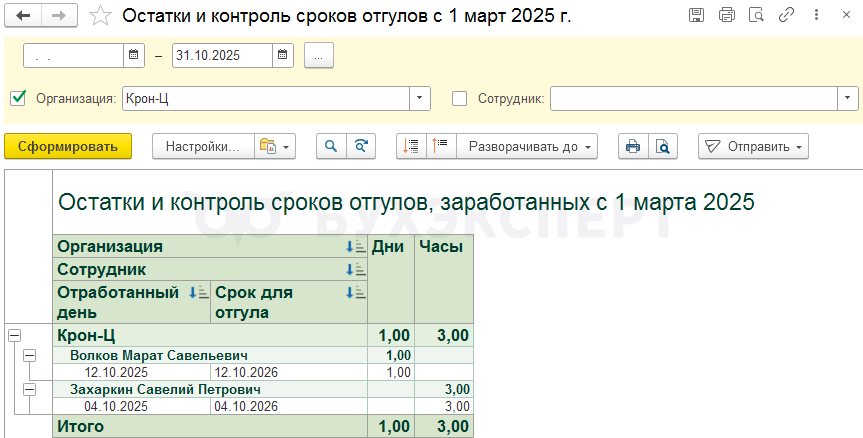Open calendar picker for end date

(283, 56)
